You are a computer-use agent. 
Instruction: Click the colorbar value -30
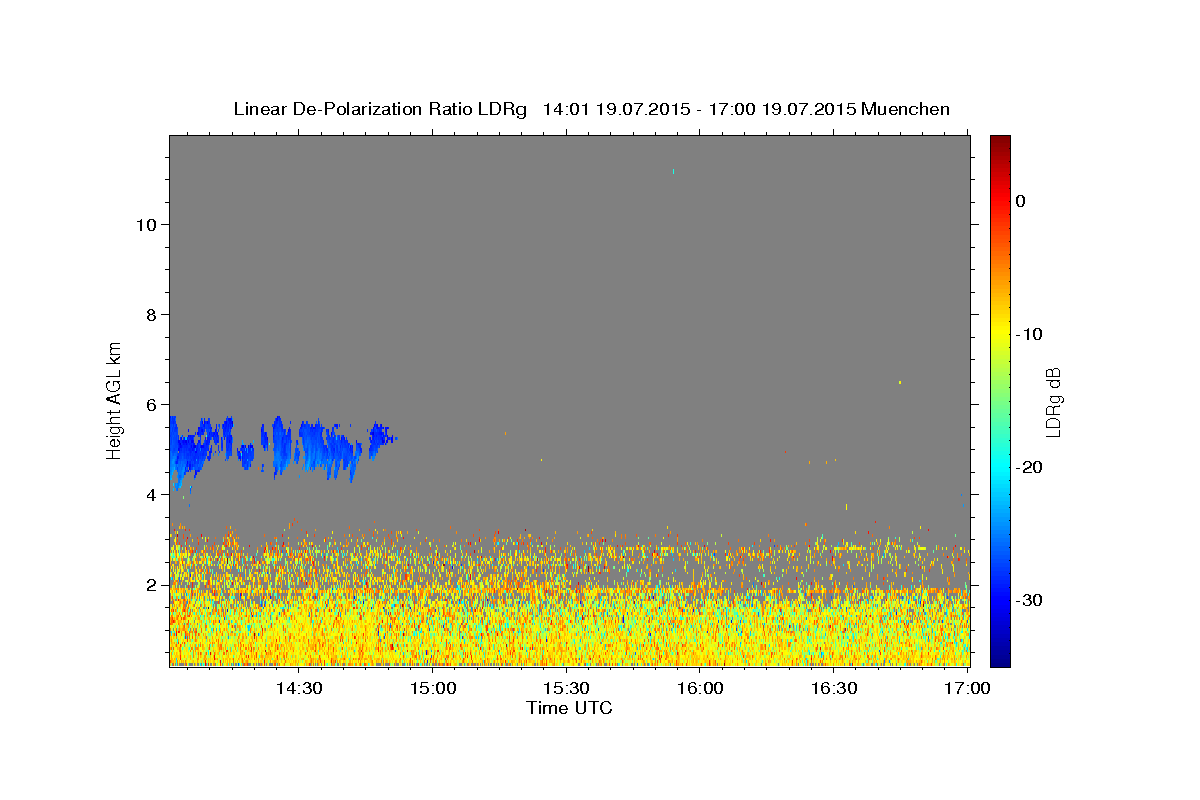coord(1031,600)
